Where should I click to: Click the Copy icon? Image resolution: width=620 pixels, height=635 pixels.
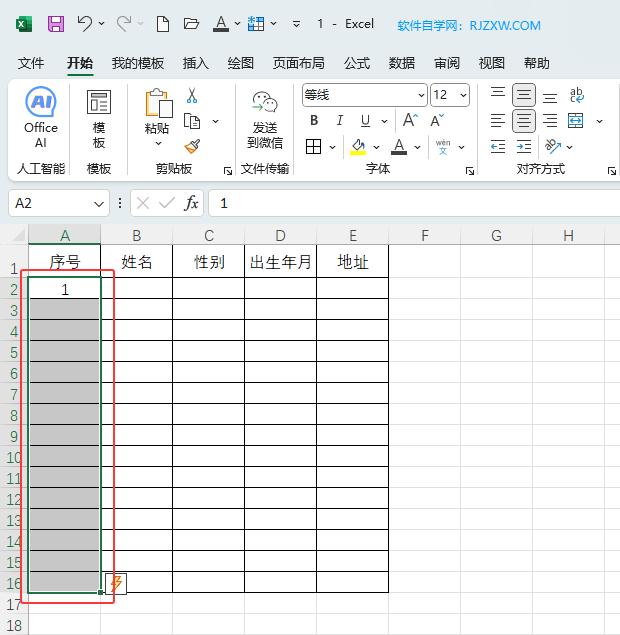[192, 121]
